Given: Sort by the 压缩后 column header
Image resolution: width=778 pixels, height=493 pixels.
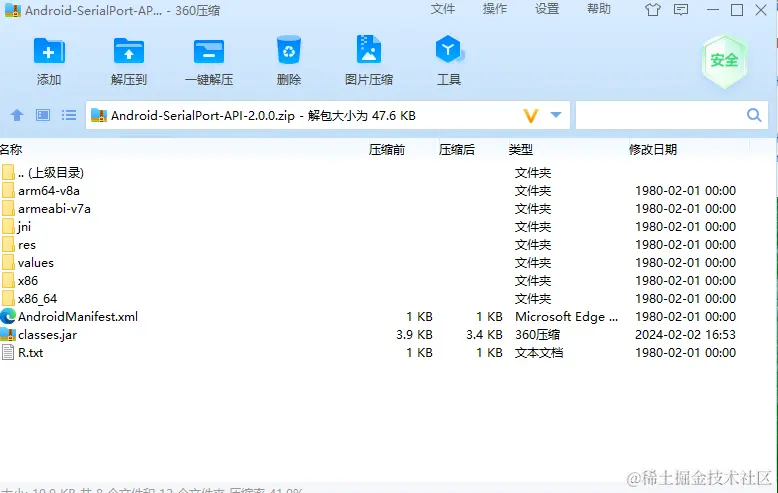Looking at the screenshot, I should 456,149.
